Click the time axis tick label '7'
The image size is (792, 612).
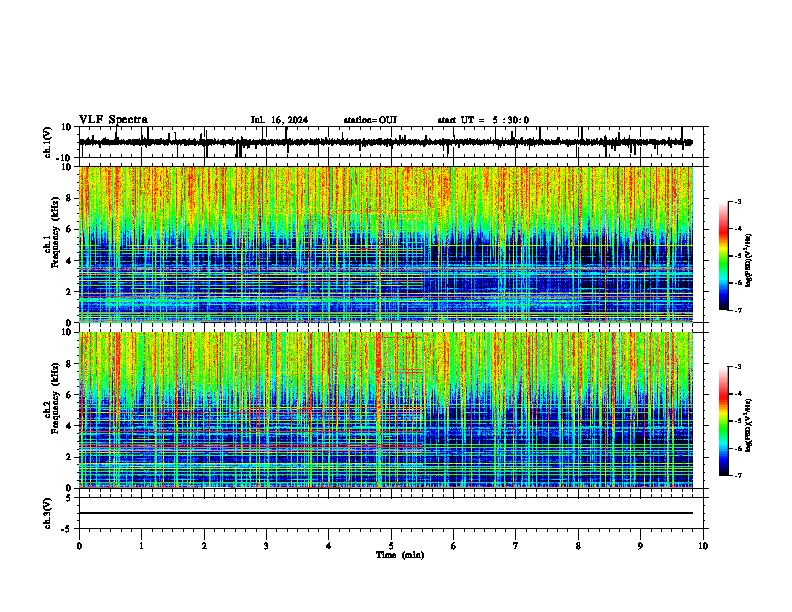tap(516, 546)
